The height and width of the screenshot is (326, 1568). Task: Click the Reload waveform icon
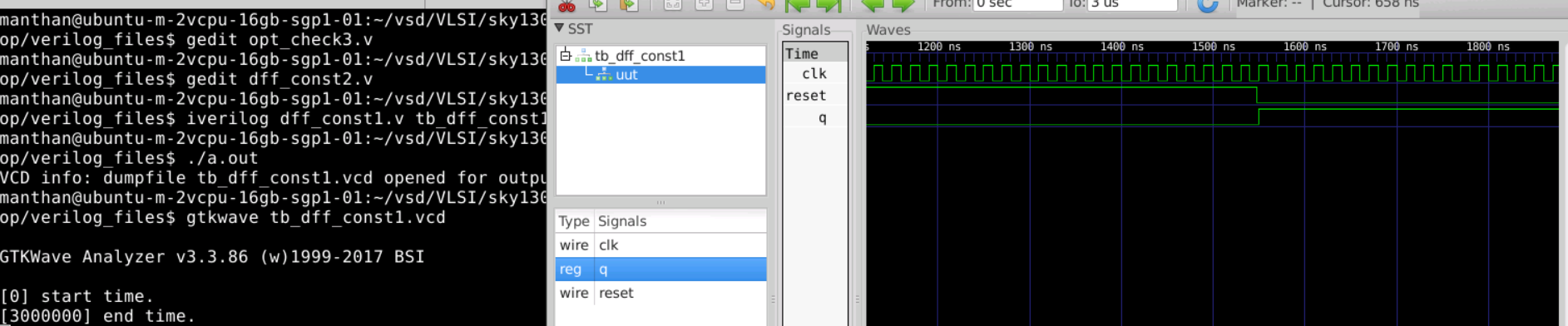tap(1207, 5)
